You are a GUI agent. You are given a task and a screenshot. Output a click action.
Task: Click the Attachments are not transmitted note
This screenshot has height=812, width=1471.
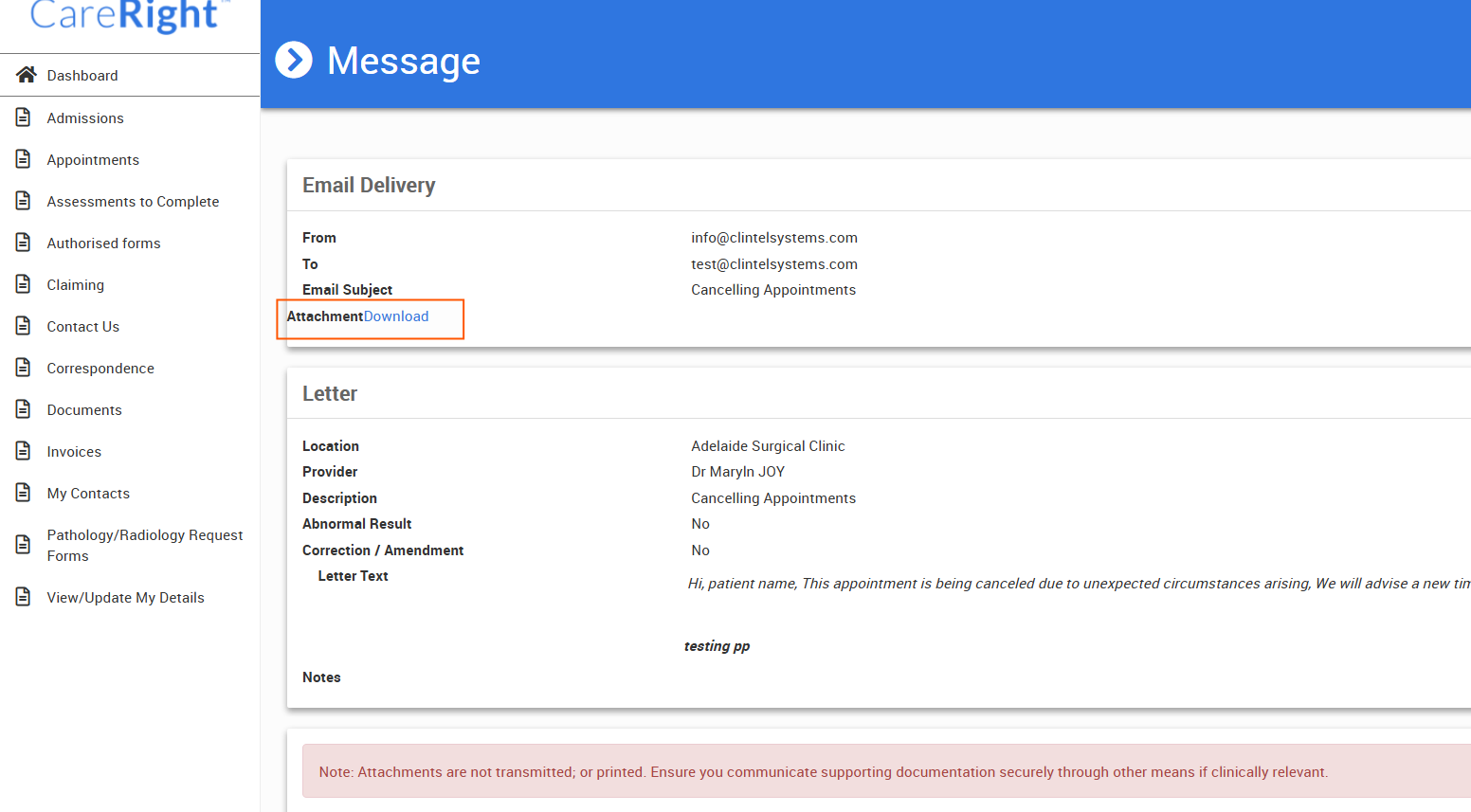pyautogui.click(x=824, y=772)
